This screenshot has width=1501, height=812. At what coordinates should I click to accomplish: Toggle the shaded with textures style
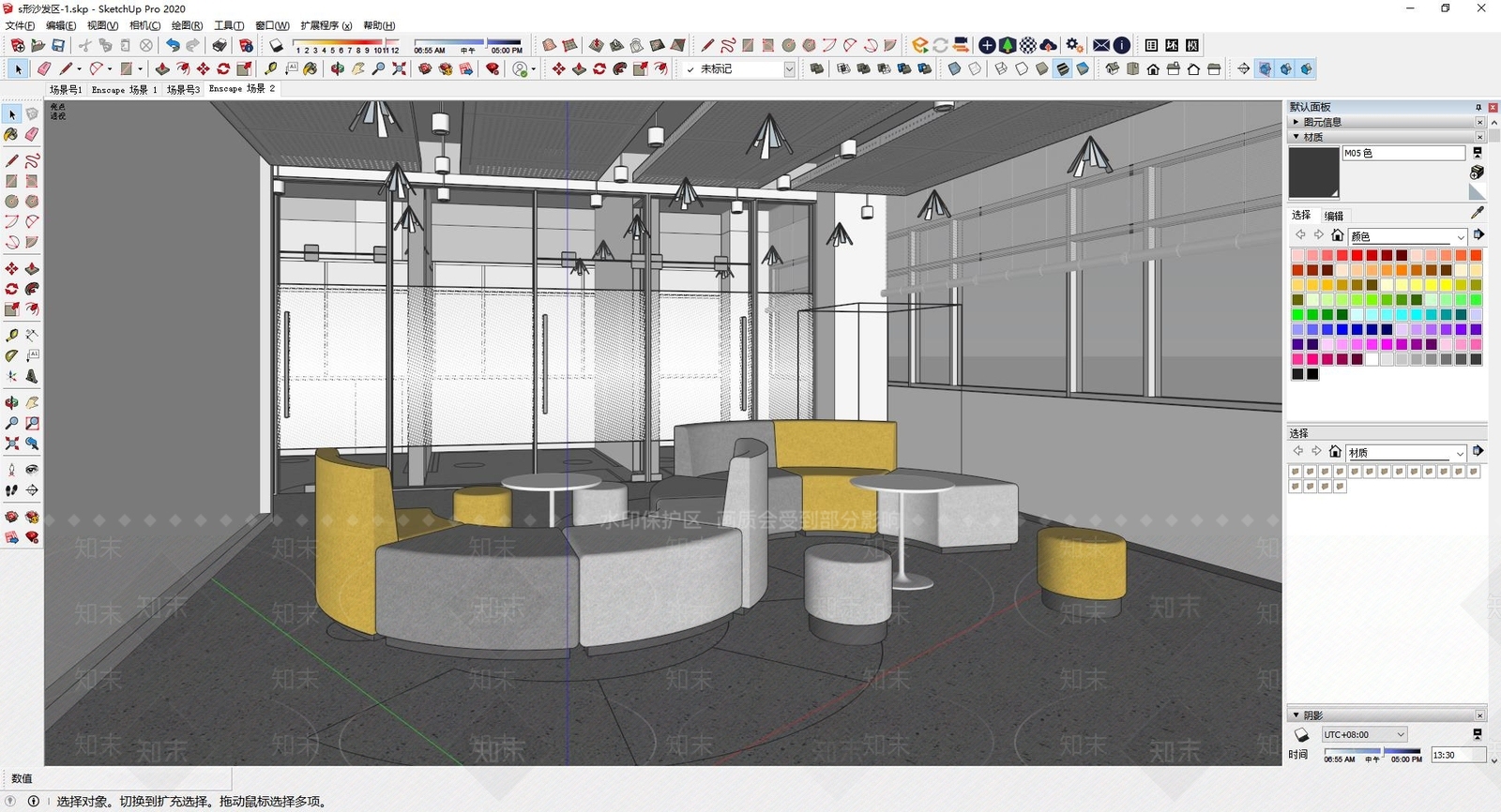tap(1062, 68)
